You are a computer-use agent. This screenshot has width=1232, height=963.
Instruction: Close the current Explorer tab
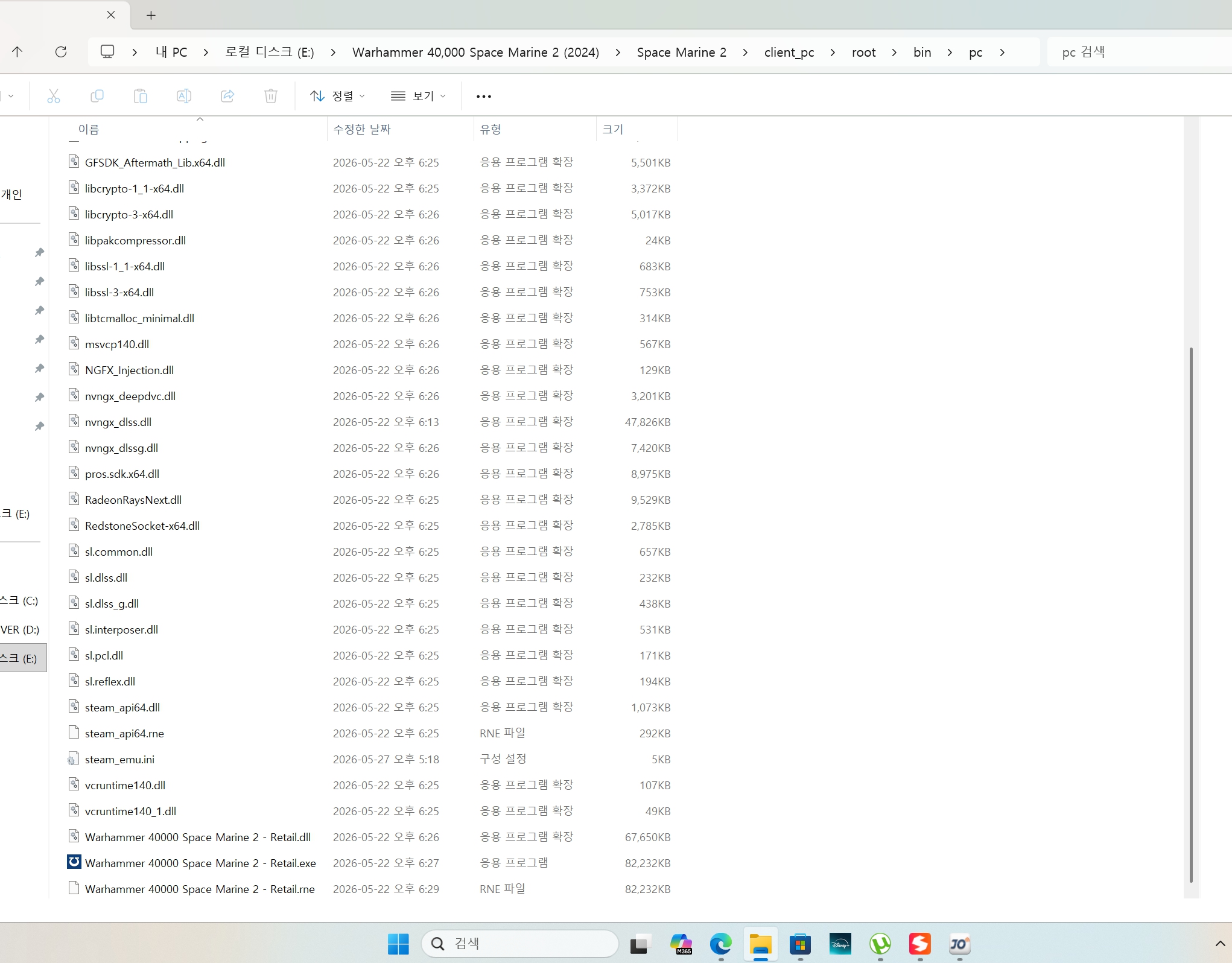[x=111, y=15]
